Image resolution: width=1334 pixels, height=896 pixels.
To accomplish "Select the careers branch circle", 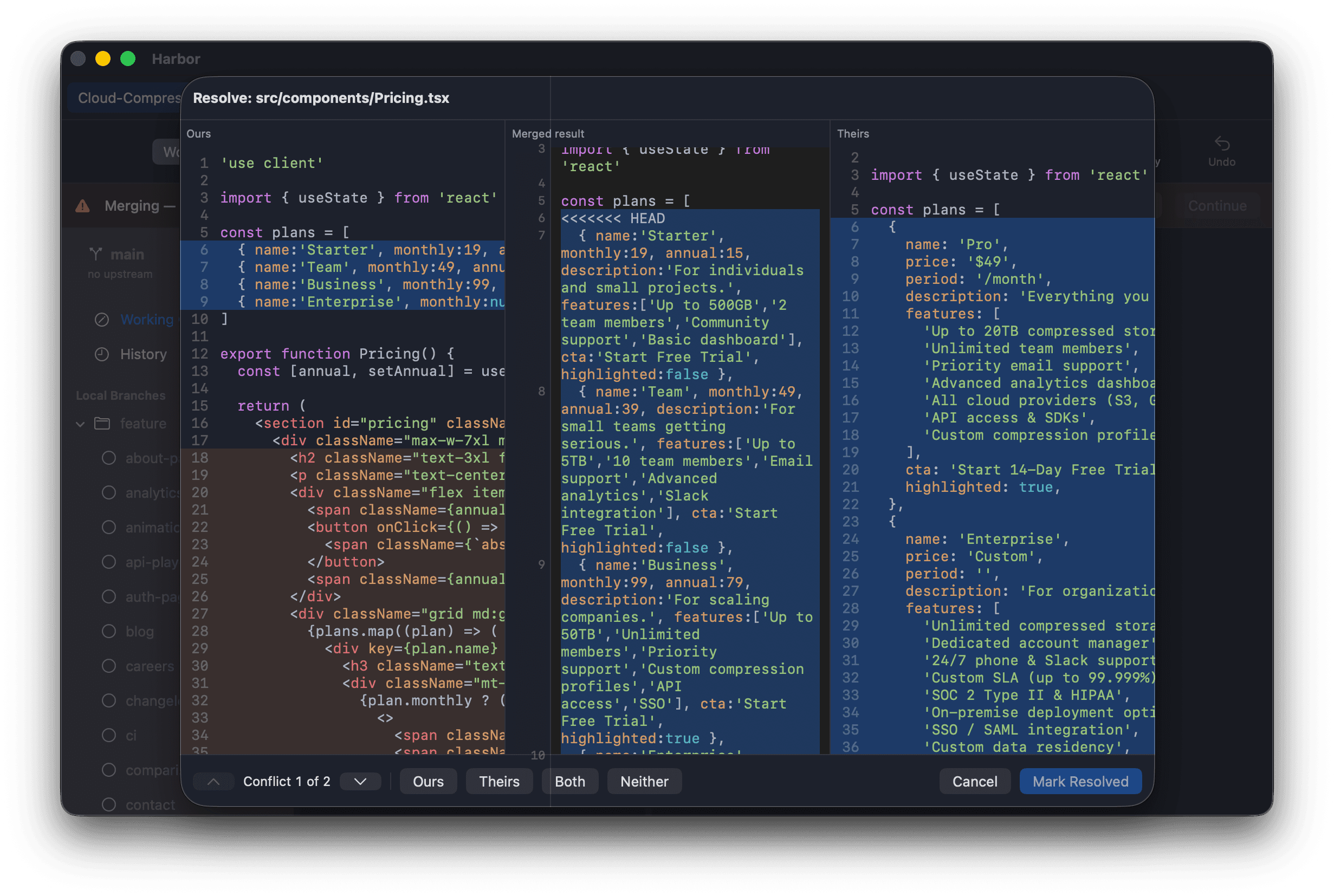I will 108,666.
